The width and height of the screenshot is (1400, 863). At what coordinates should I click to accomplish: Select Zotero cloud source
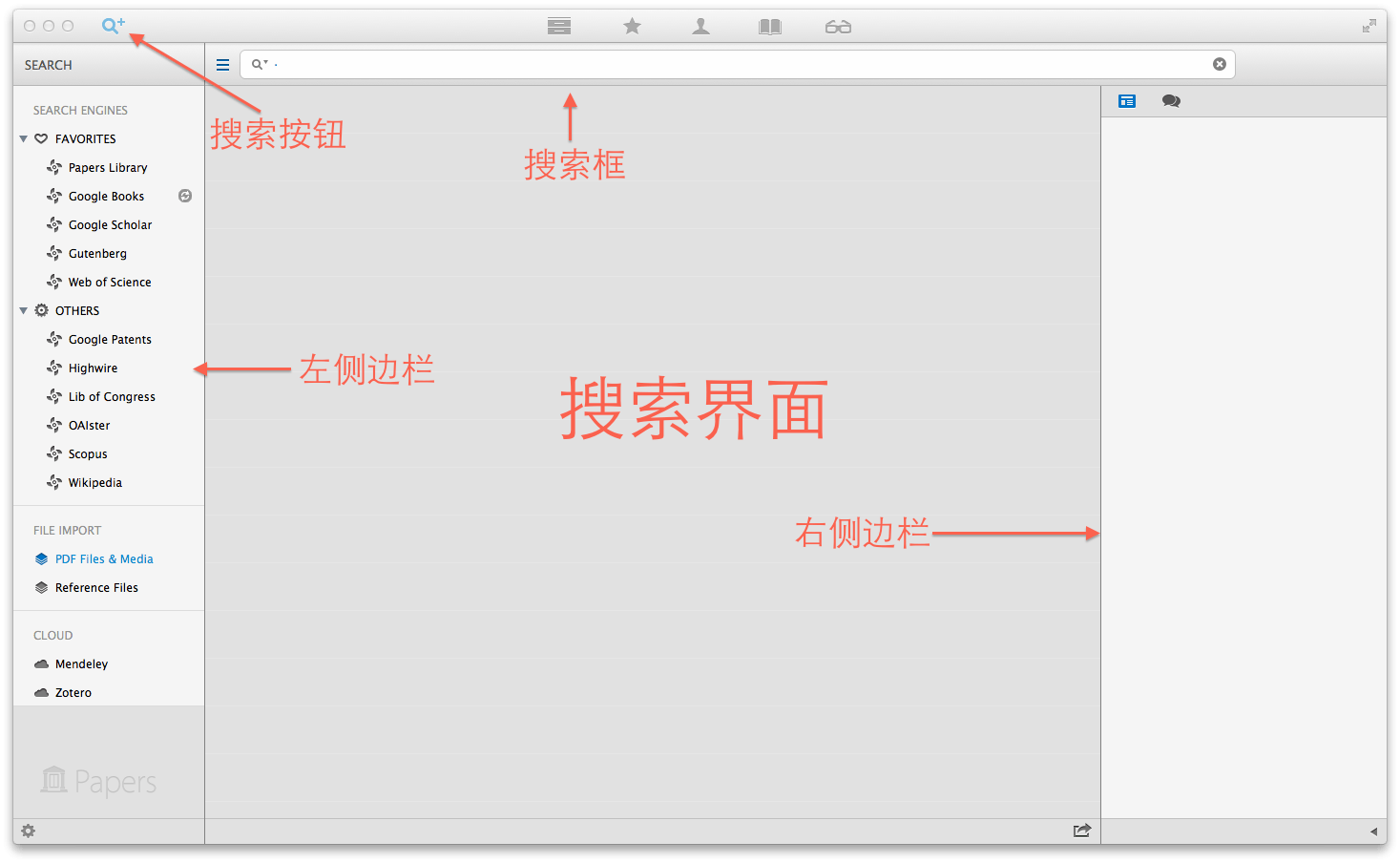click(x=73, y=693)
